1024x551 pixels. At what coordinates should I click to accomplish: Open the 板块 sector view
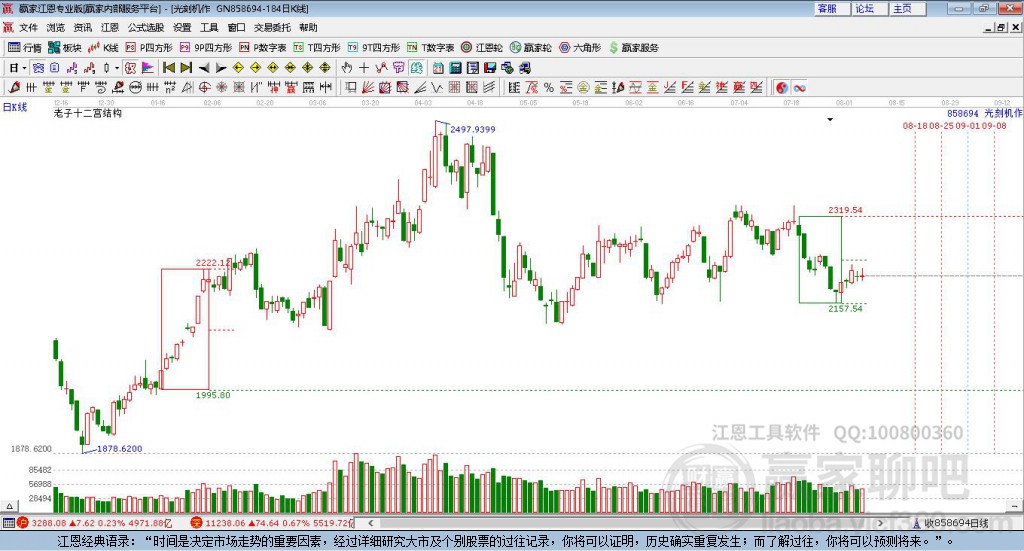click(64, 48)
